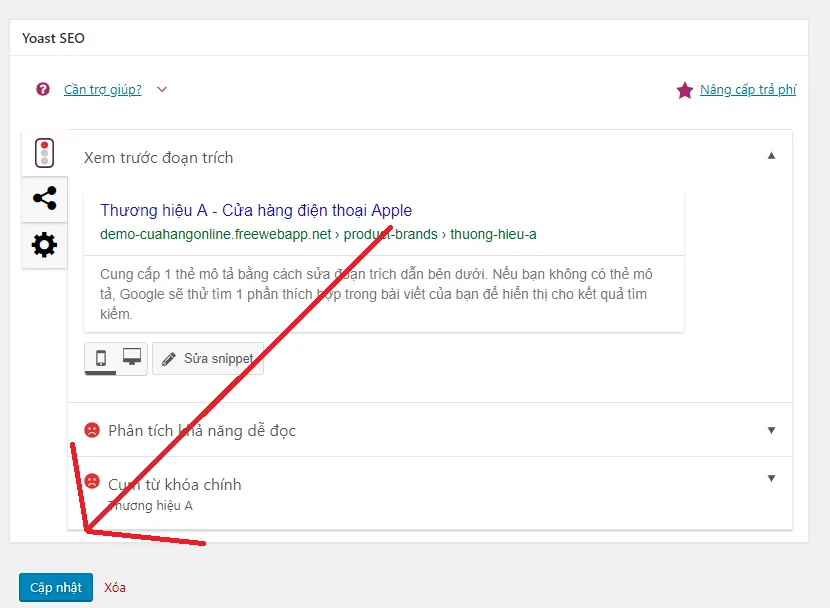
Task: Open the Yoast SEO traffic light tab
Action: [44, 153]
